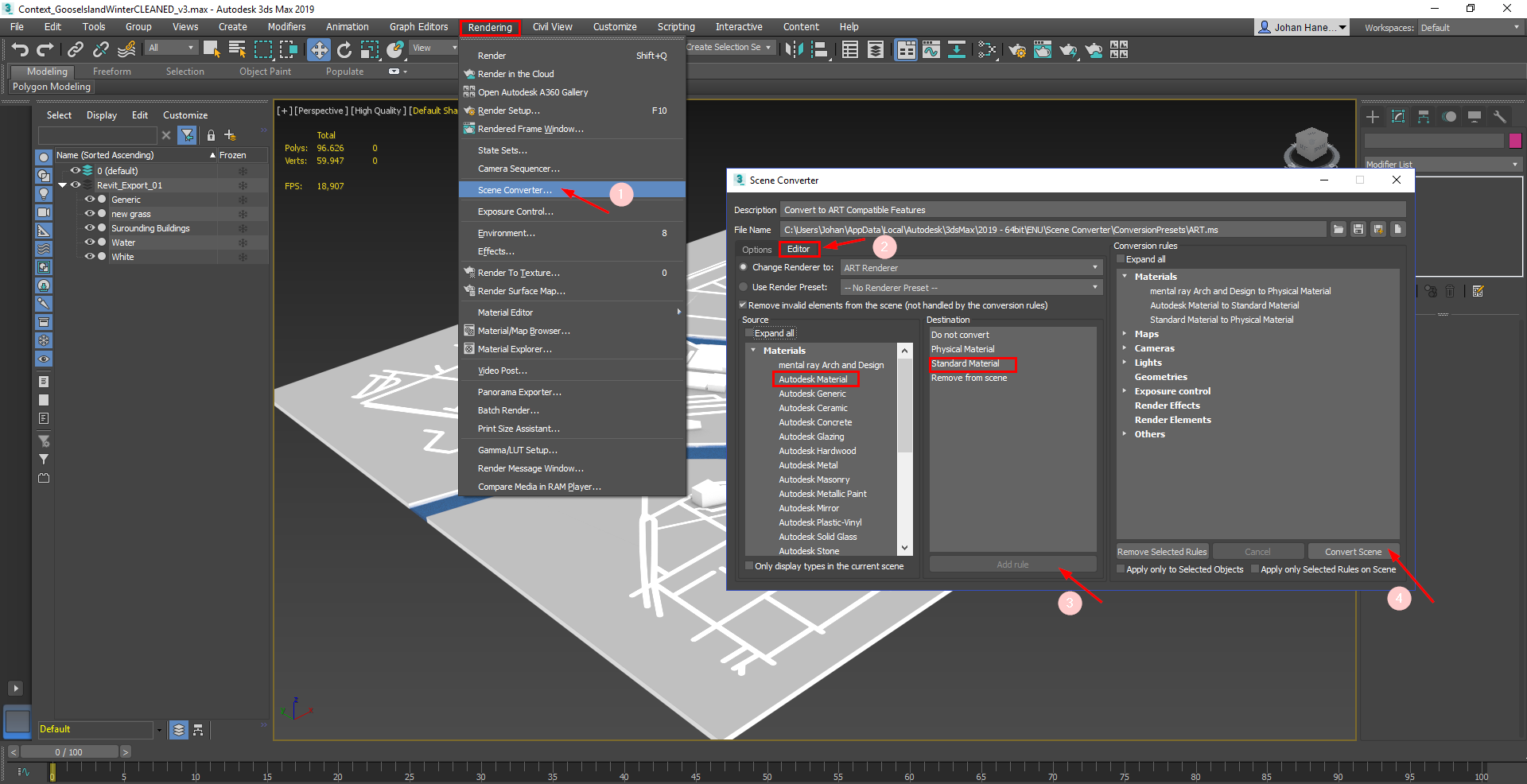Select the Rotate tool
The height and width of the screenshot is (784, 1527).
coord(344,50)
